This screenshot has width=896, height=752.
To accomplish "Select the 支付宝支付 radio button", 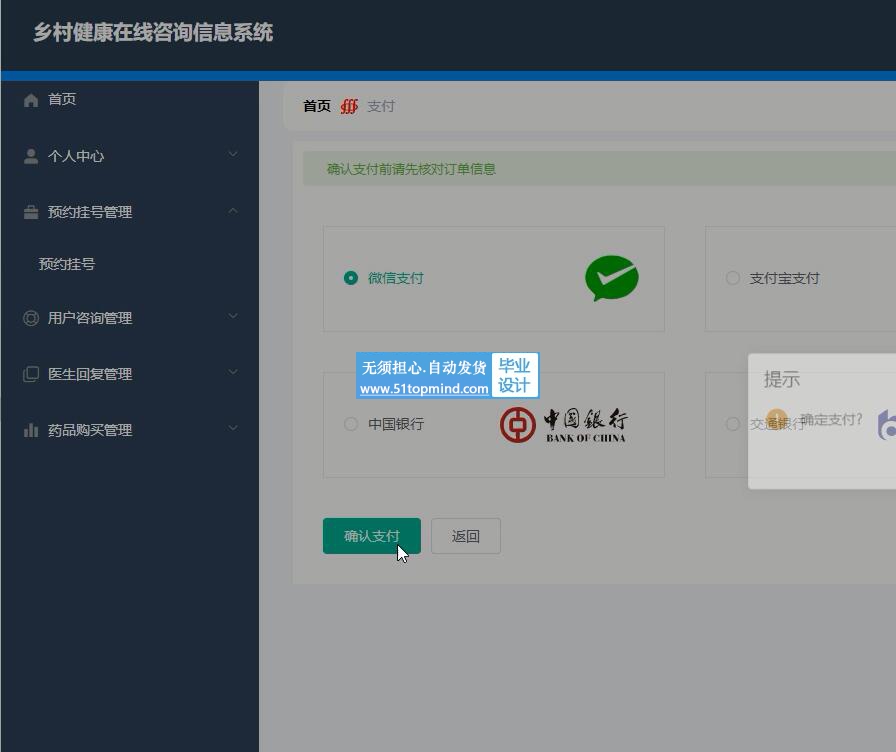I will [733, 278].
